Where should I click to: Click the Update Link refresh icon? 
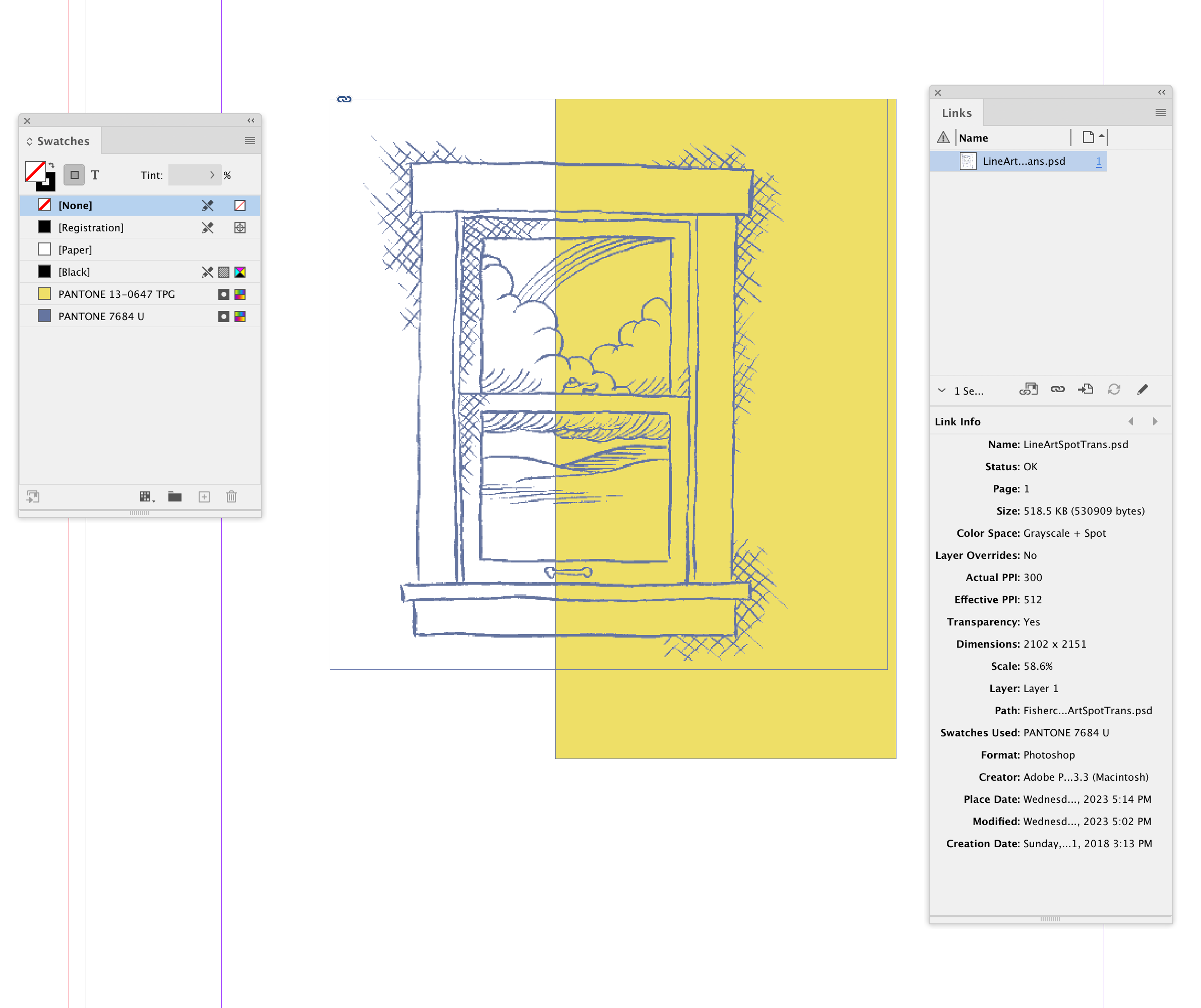pyautogui.click(x=1114, y=390)
